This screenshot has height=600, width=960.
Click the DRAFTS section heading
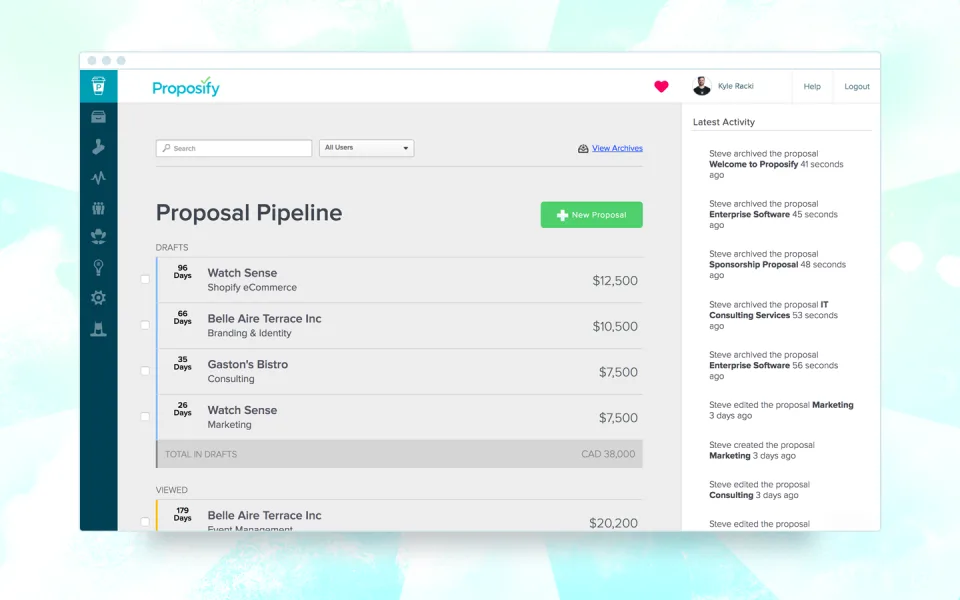click(172, 247)
